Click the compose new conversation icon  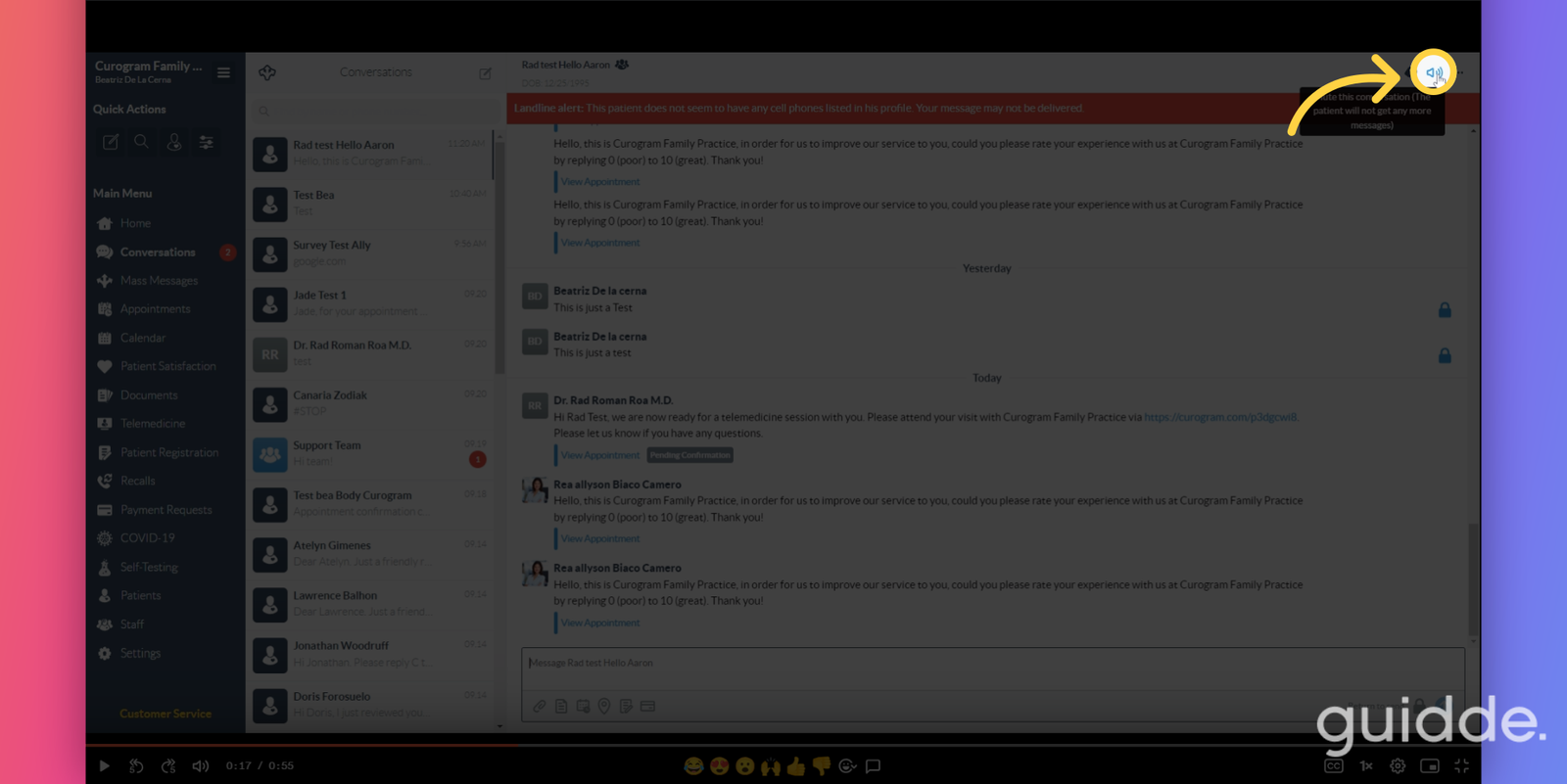pyautogui.click(x=485, y=73)
